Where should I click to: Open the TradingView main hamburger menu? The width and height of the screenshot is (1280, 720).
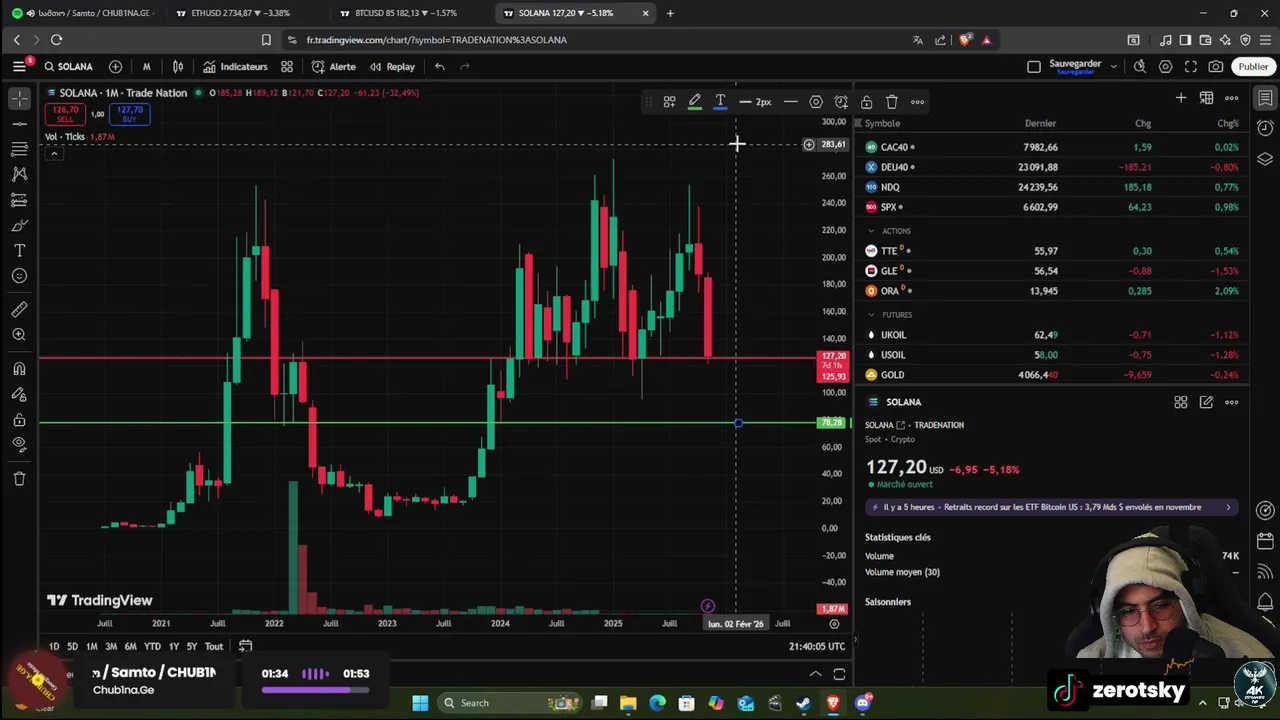pos(19,66)
